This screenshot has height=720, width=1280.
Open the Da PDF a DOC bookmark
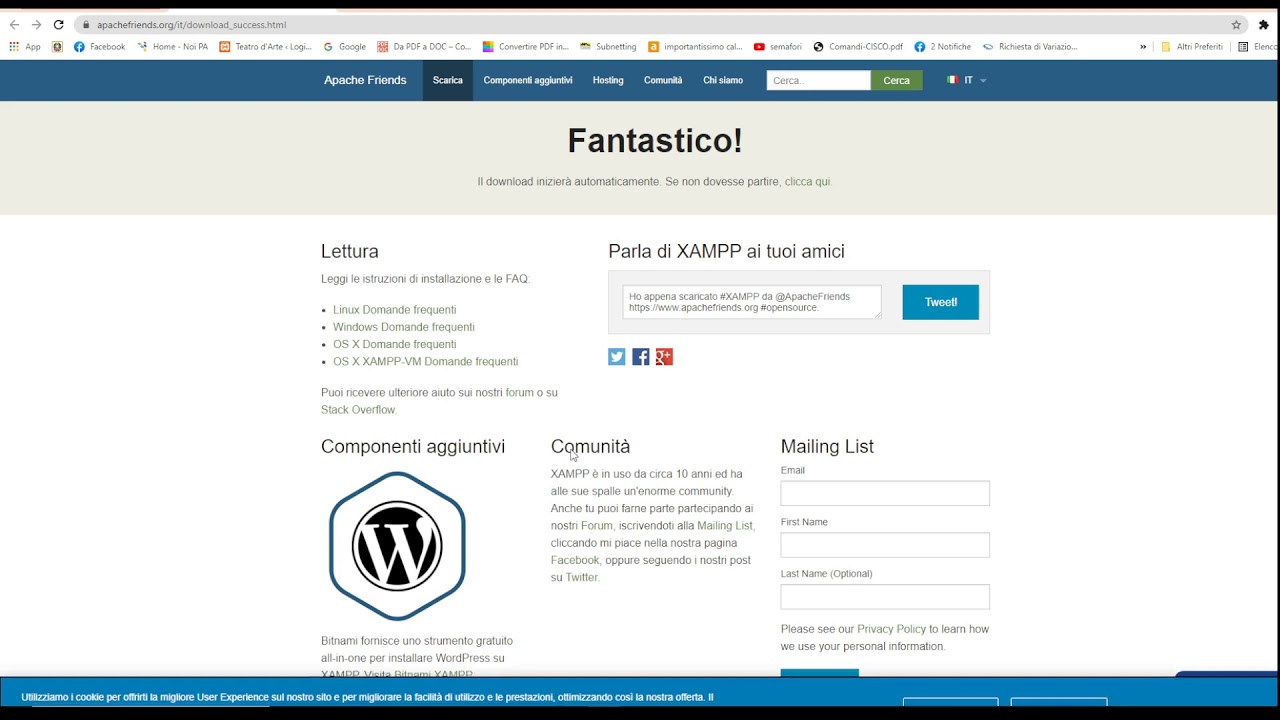(424, 47)
